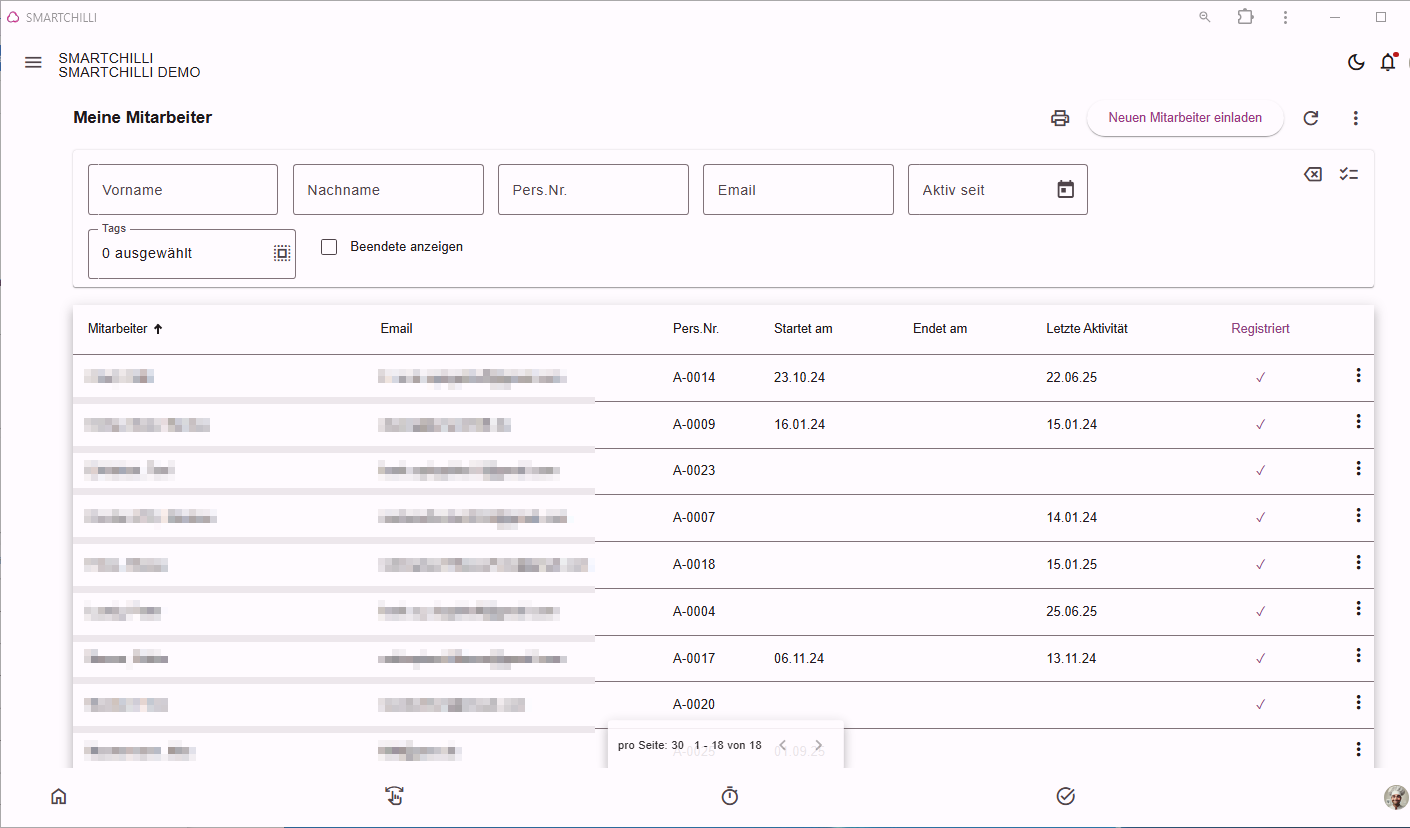
Task: Click Meine Mitarbeiter heading
Action: click(143, 118)
